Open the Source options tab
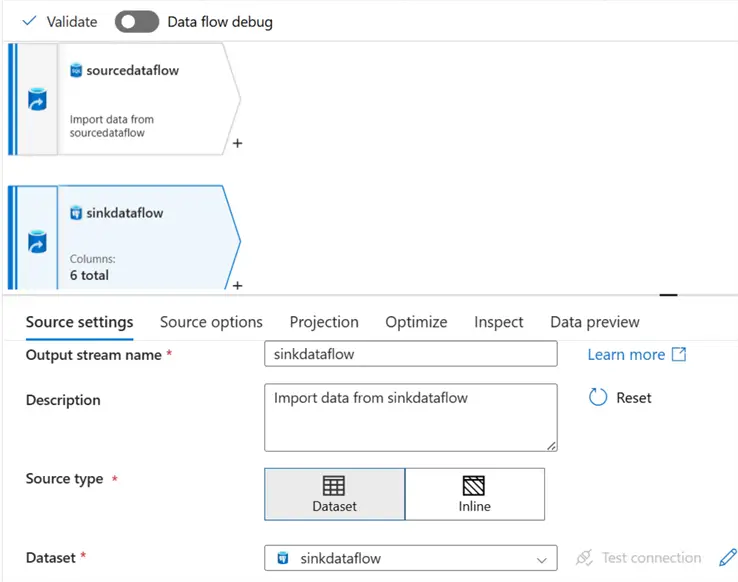738x582 pixels. [211, 322]
